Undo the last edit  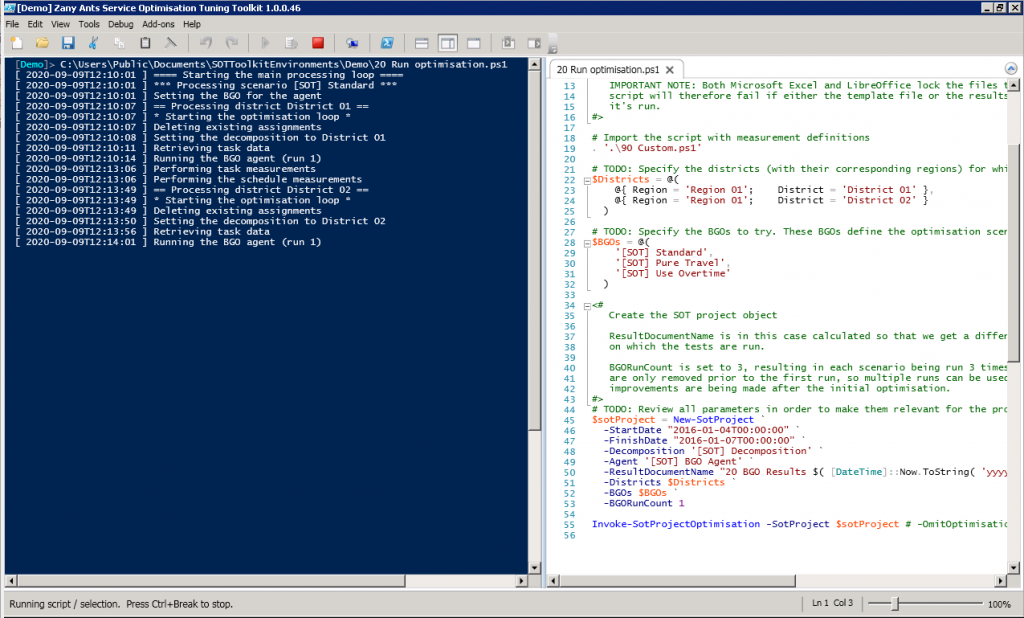point(206,43)
